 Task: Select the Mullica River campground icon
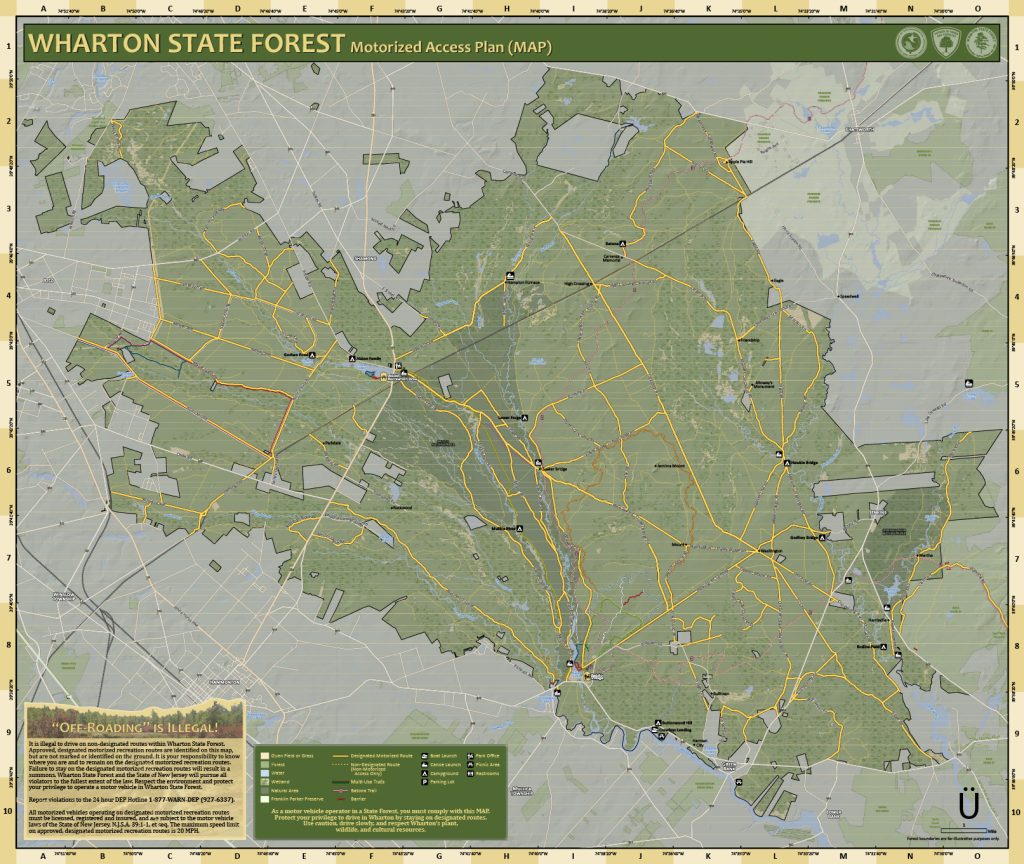coord(519,529)
